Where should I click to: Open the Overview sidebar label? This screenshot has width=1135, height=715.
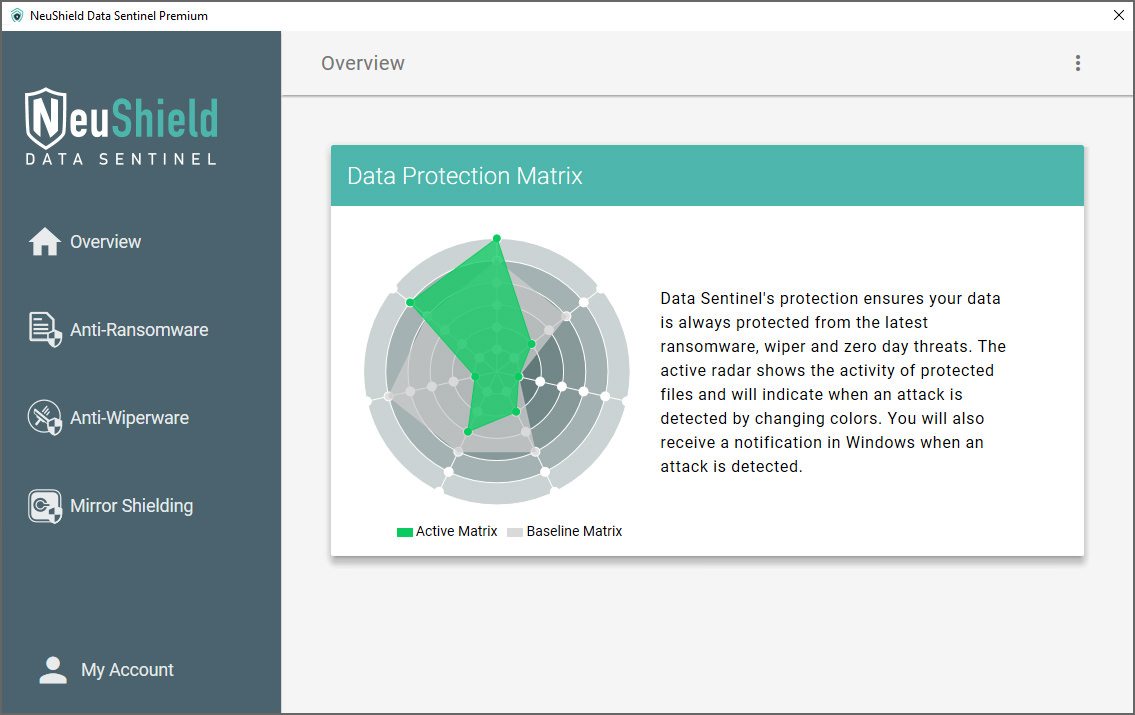tap(106, 242)
